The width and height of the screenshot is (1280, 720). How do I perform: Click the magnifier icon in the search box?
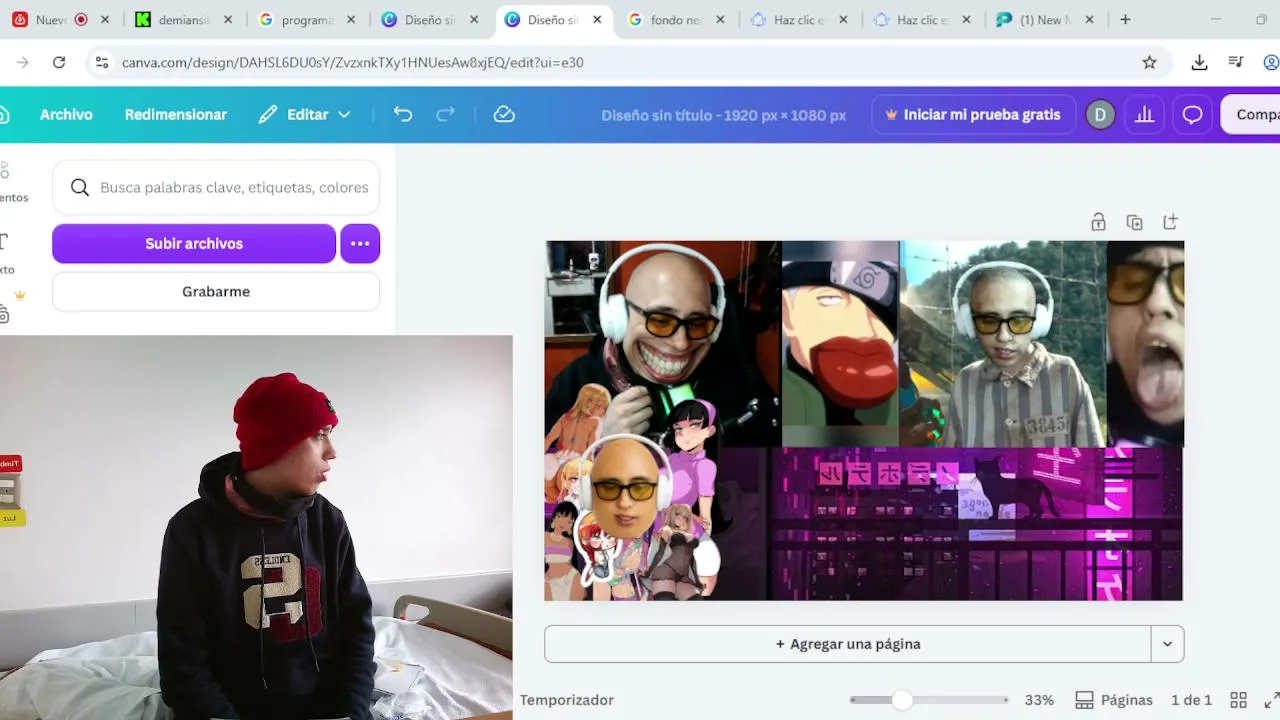click(x=80, y=187)
